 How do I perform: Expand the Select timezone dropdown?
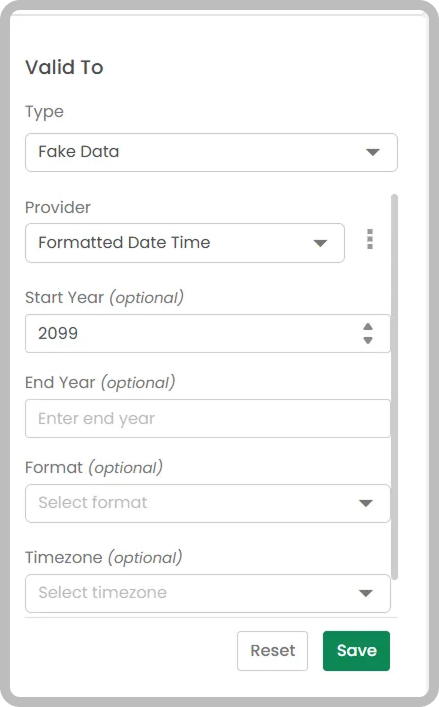point(208,593)
